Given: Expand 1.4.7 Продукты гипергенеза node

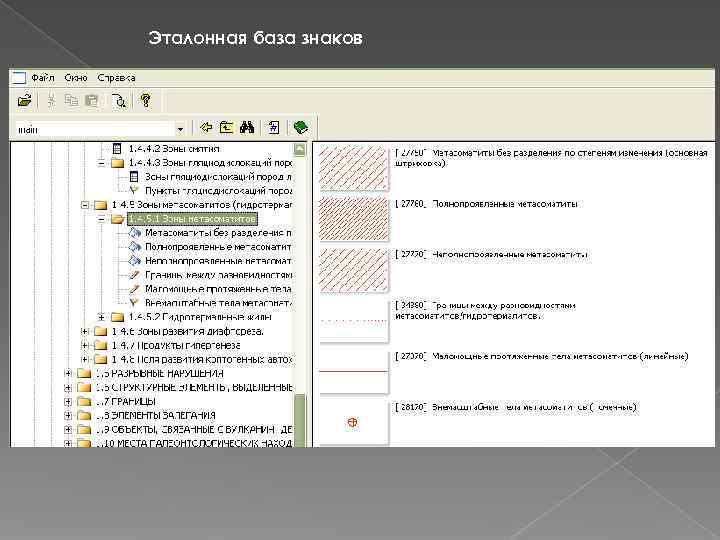Looking at the screenshot, I should (84, 345).
